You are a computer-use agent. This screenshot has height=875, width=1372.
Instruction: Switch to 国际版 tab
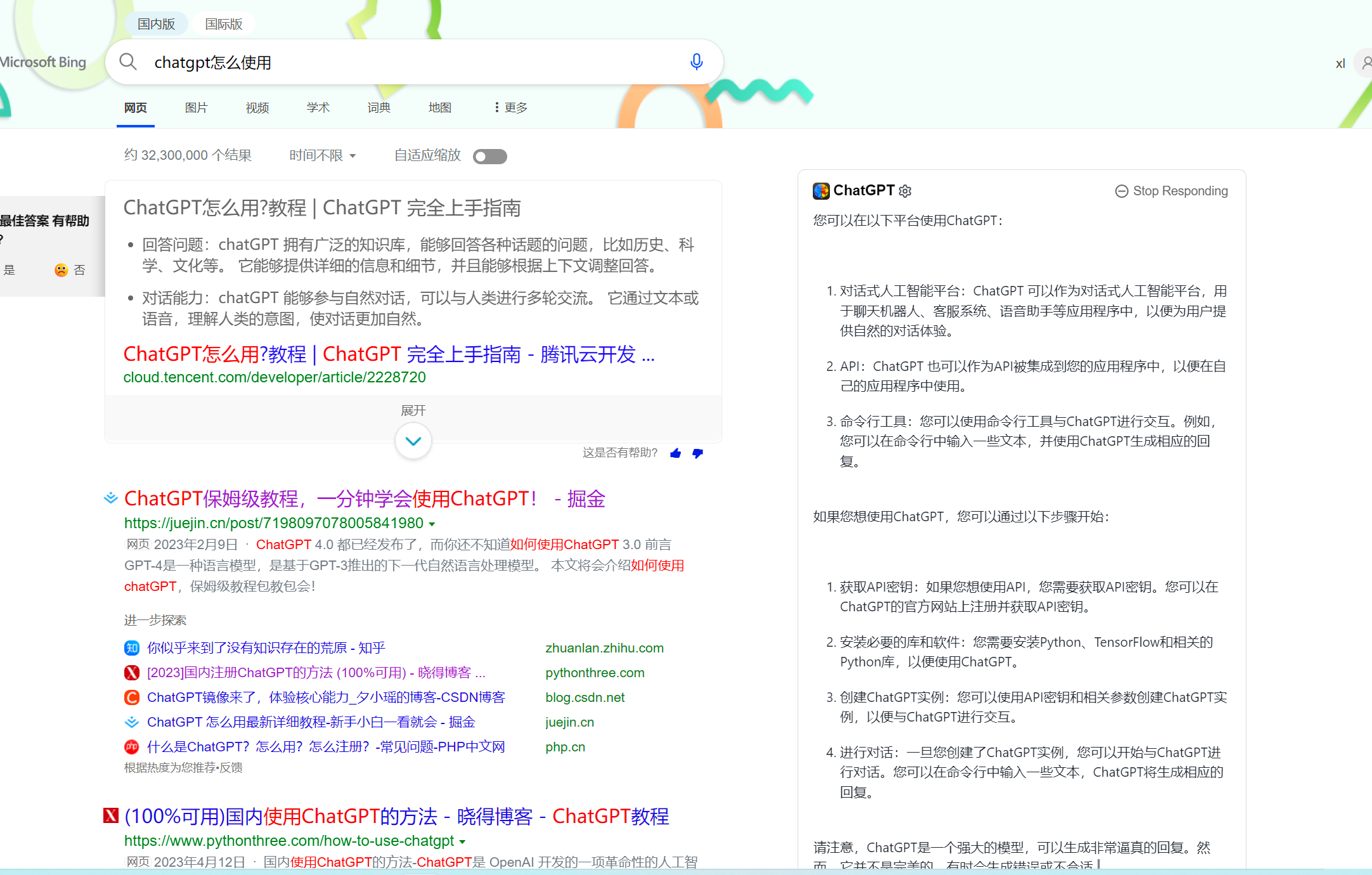tap(224, 24)
